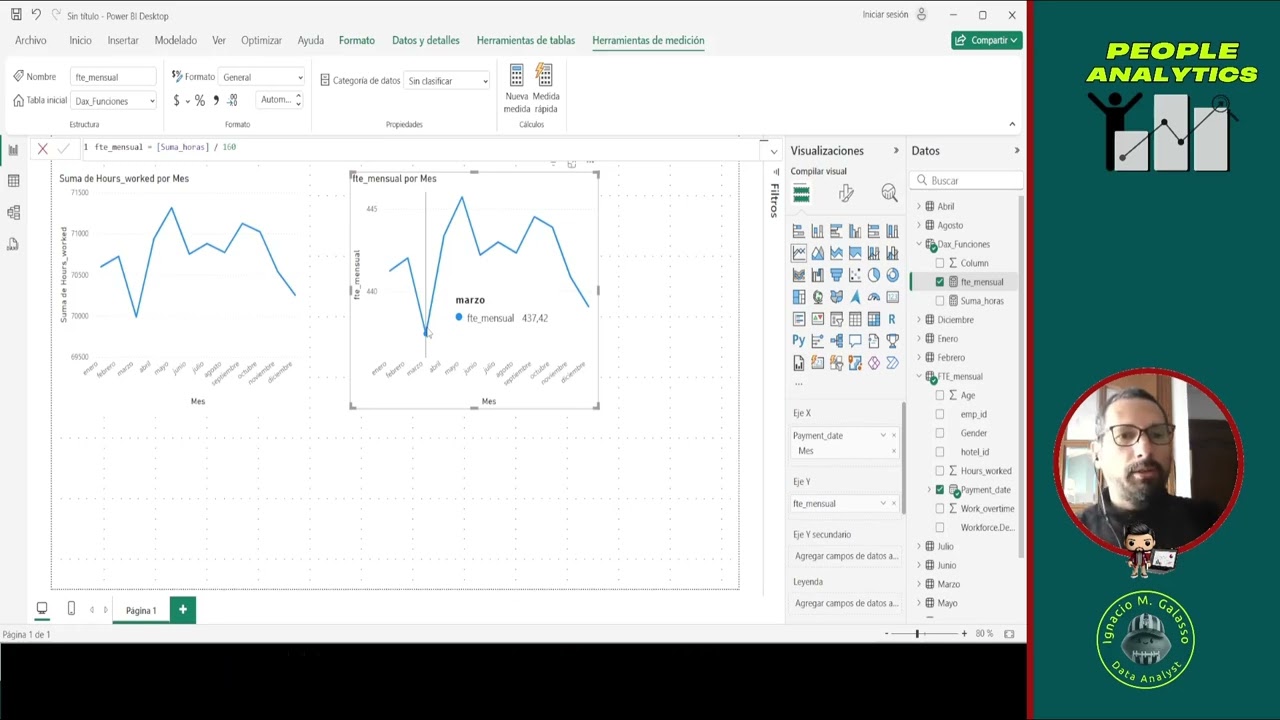Image resolution: width=1280 pixels, height=720 pixels.
Task: Select the funnel chart visualization
Action: [836, 275]
